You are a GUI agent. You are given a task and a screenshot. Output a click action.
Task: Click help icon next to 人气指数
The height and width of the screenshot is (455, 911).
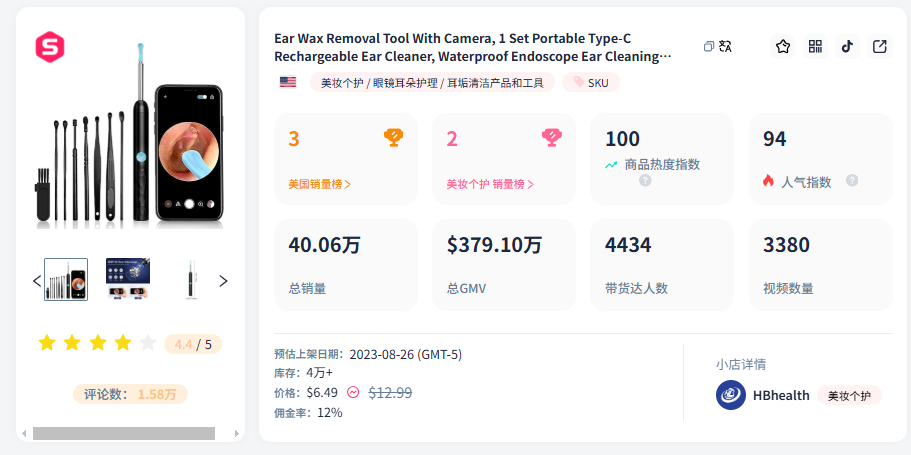coord(852,181)
